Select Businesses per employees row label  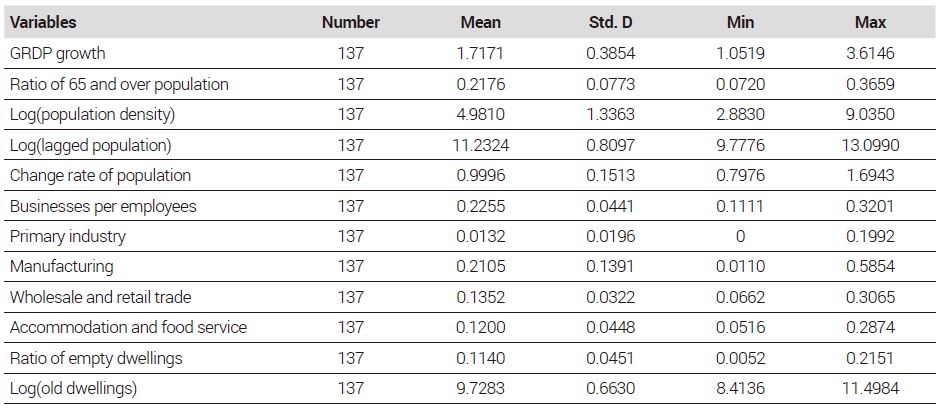pos(103,206)
